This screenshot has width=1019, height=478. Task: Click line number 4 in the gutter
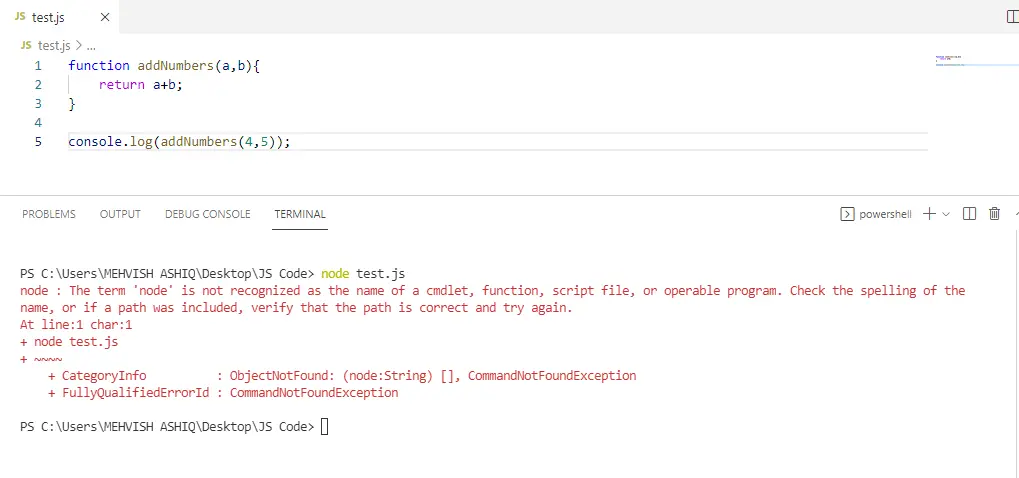pyautogui.click(x=38, y=122)
